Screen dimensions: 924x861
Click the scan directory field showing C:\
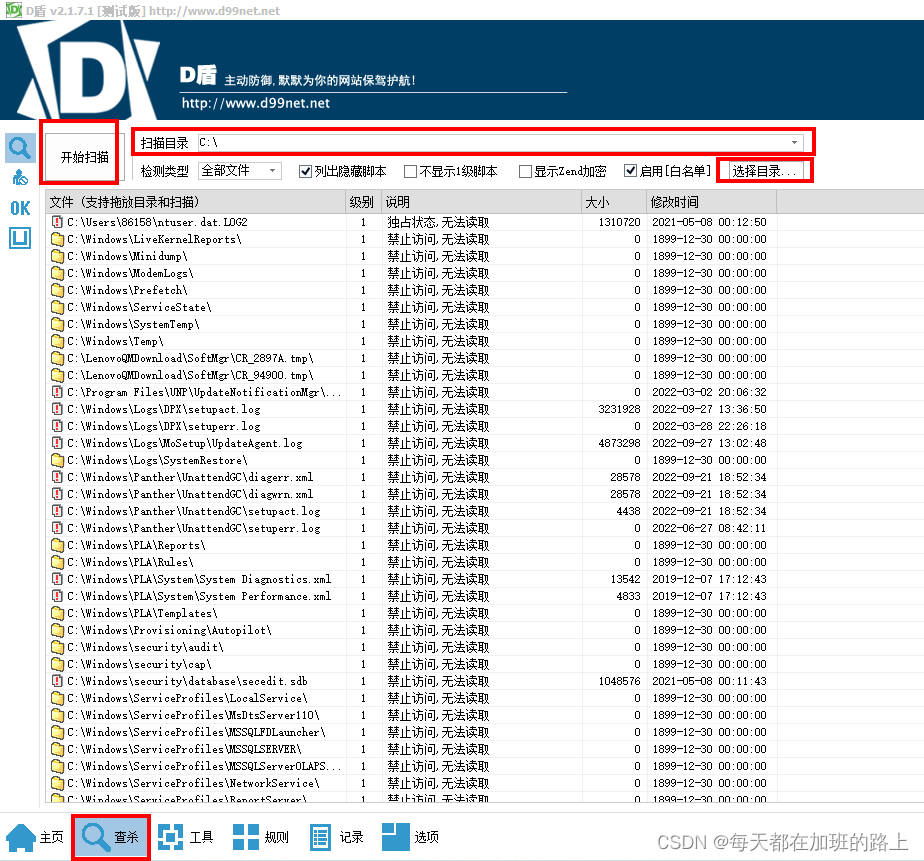[500, 143]
